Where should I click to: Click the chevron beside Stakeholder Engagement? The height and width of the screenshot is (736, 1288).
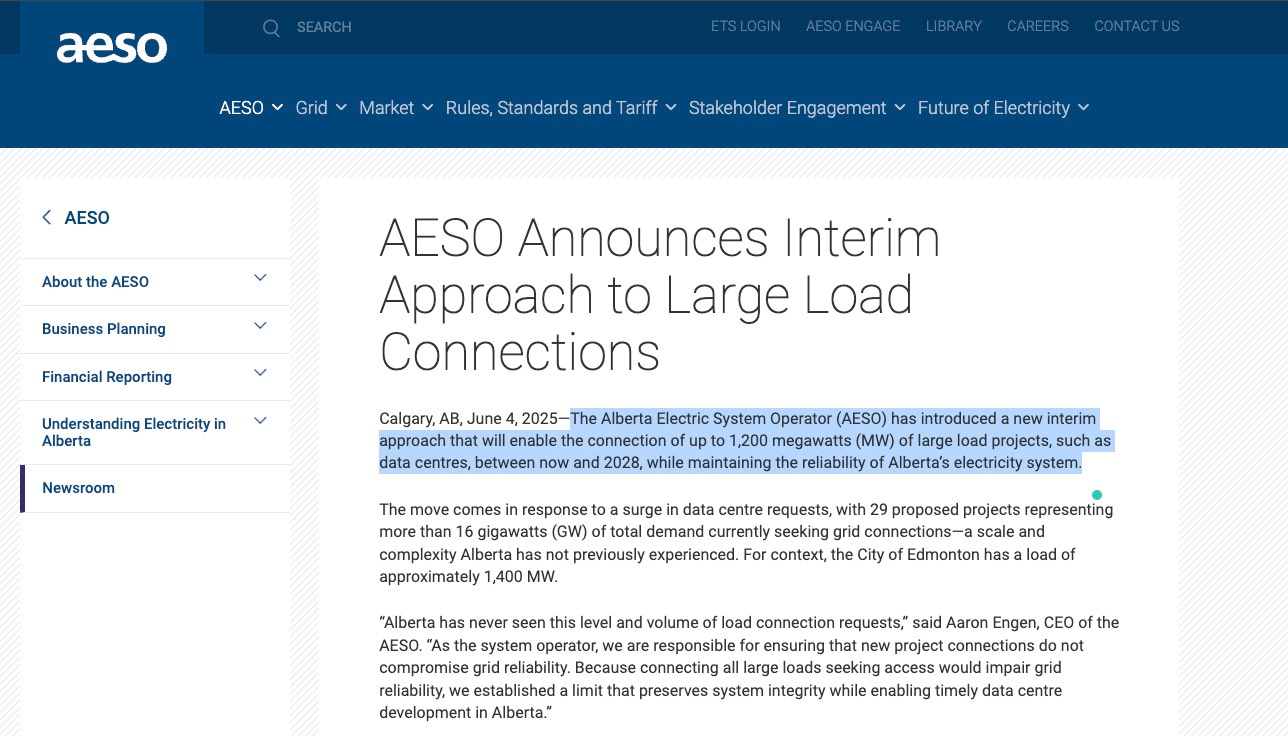900,108
